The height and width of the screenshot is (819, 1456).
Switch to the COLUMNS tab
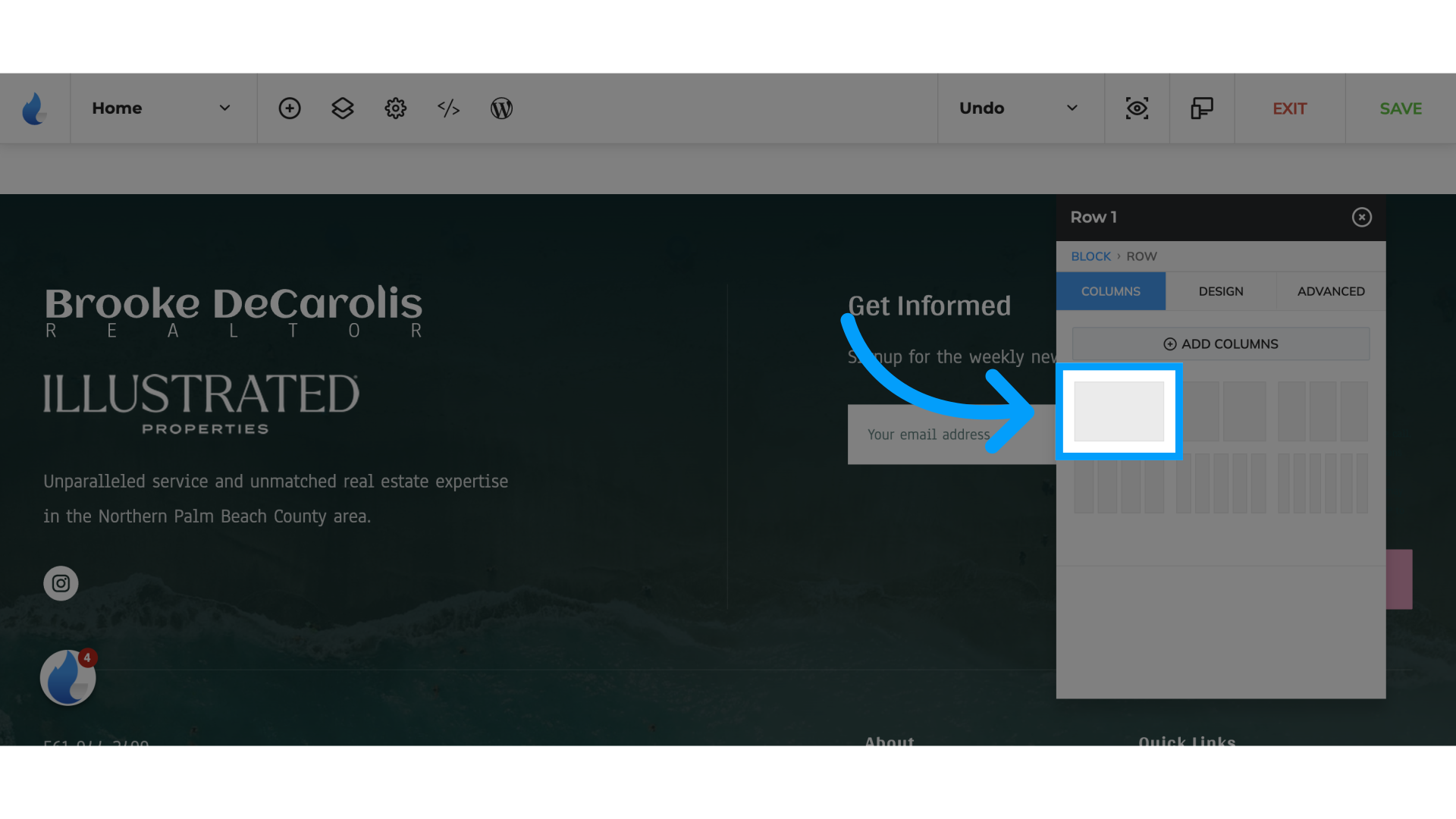(x=1111, y=291)
